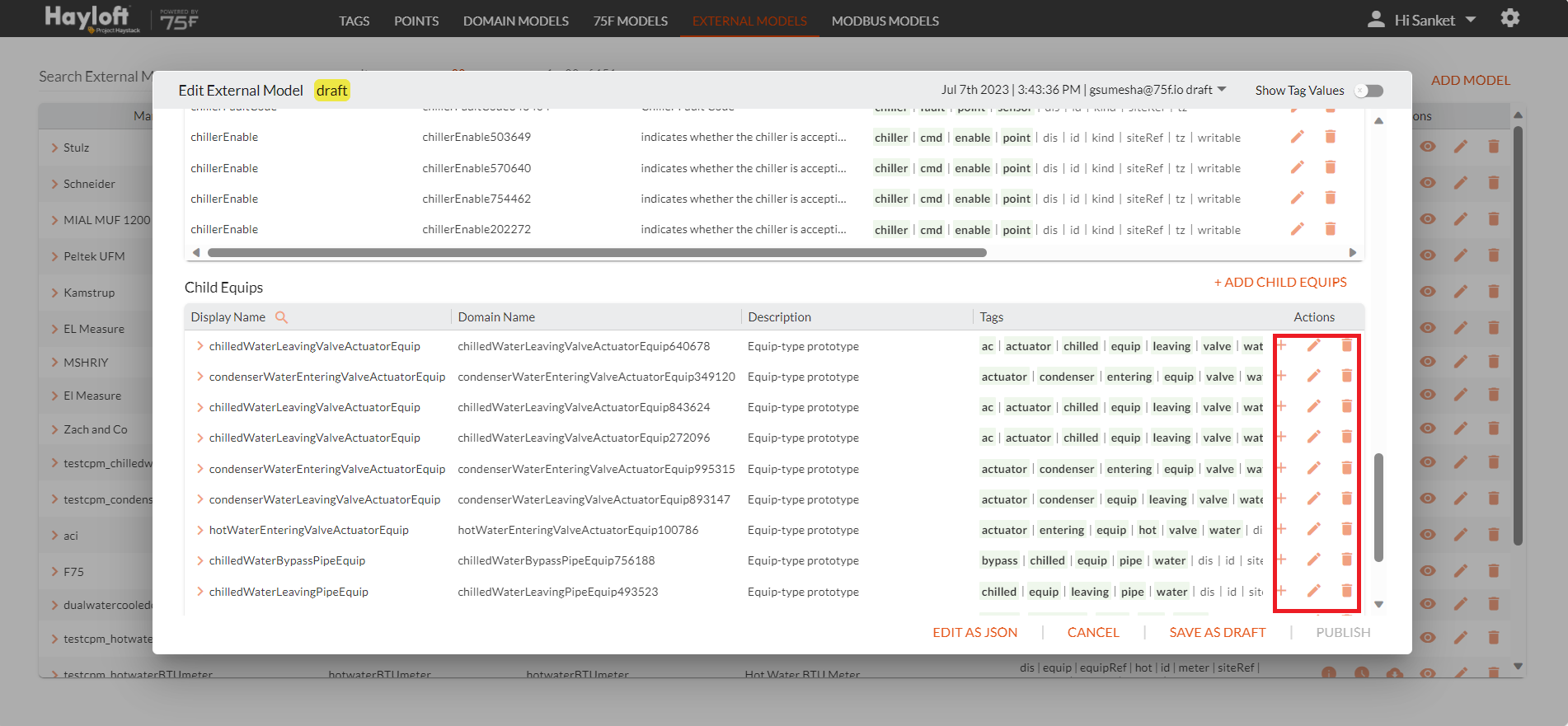Open the MODBUS MODELS tab

click(x=885, y=21)
